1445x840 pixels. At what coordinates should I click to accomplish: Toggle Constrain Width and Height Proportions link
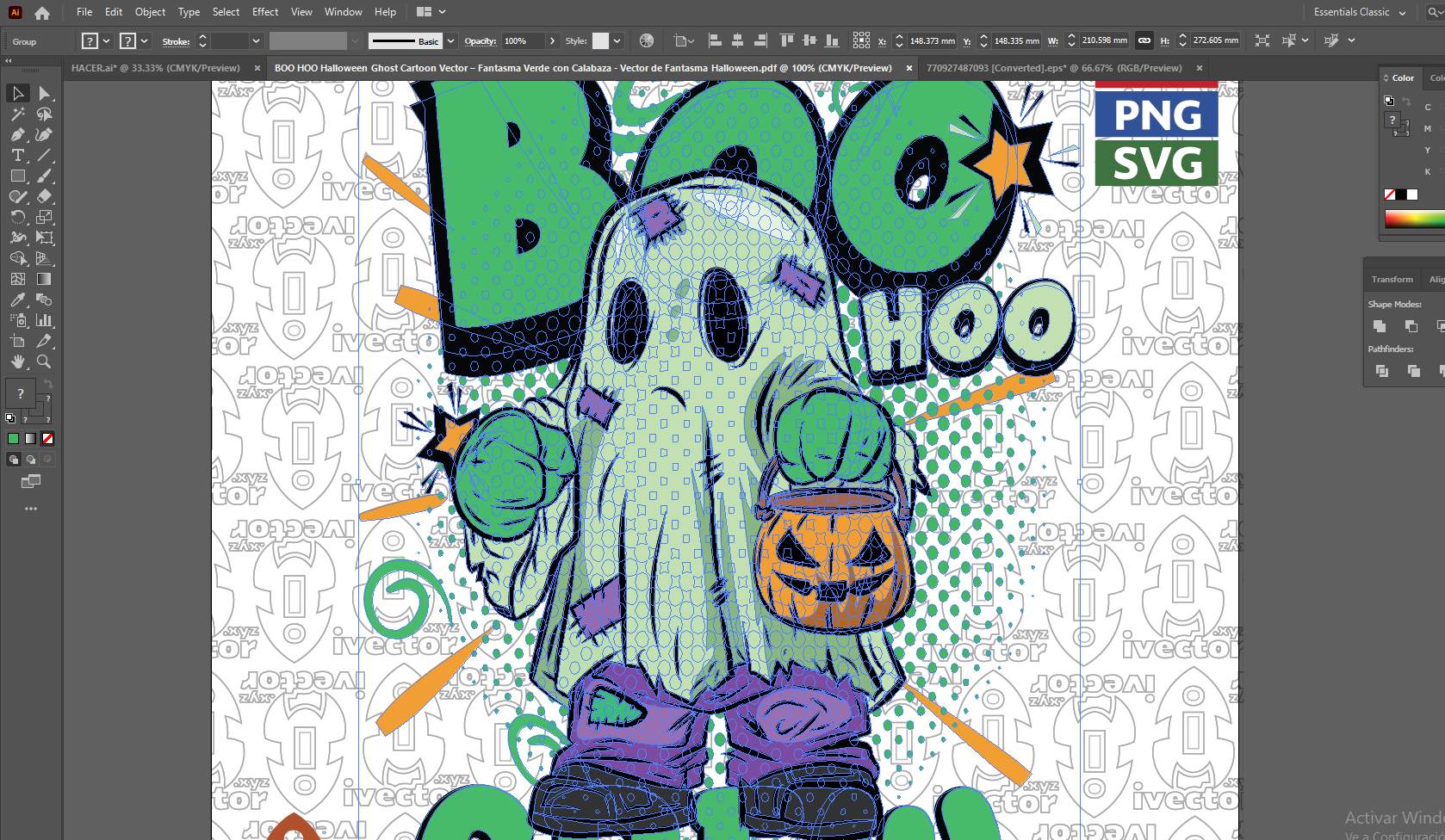(x=1144, y=40)
